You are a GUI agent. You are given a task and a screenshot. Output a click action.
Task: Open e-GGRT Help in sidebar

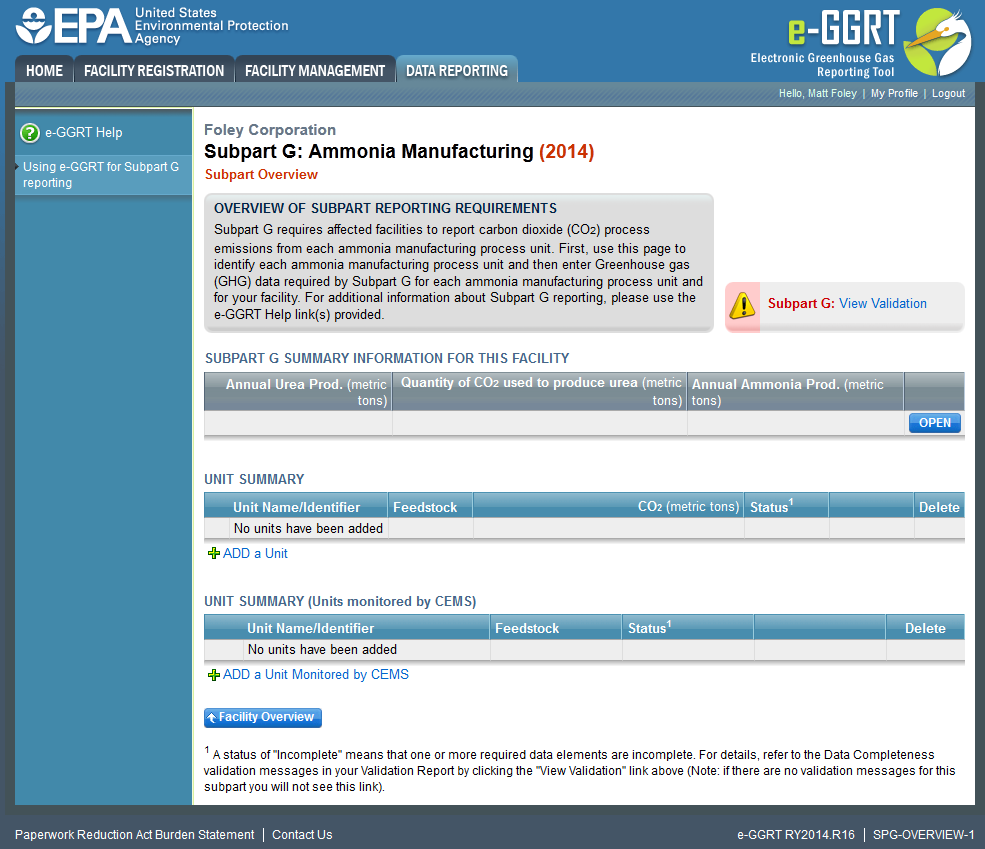[x=84, y=132]
